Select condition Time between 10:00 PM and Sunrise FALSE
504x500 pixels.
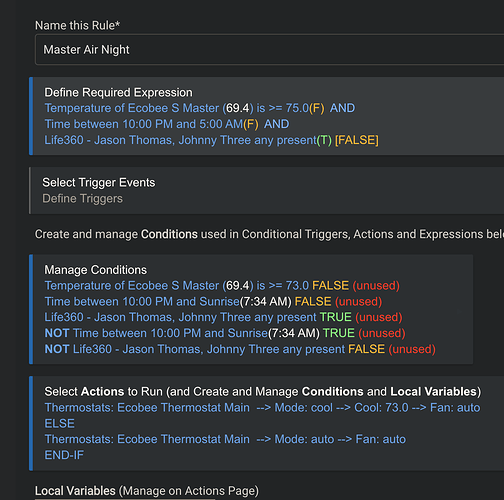point(213,301)
